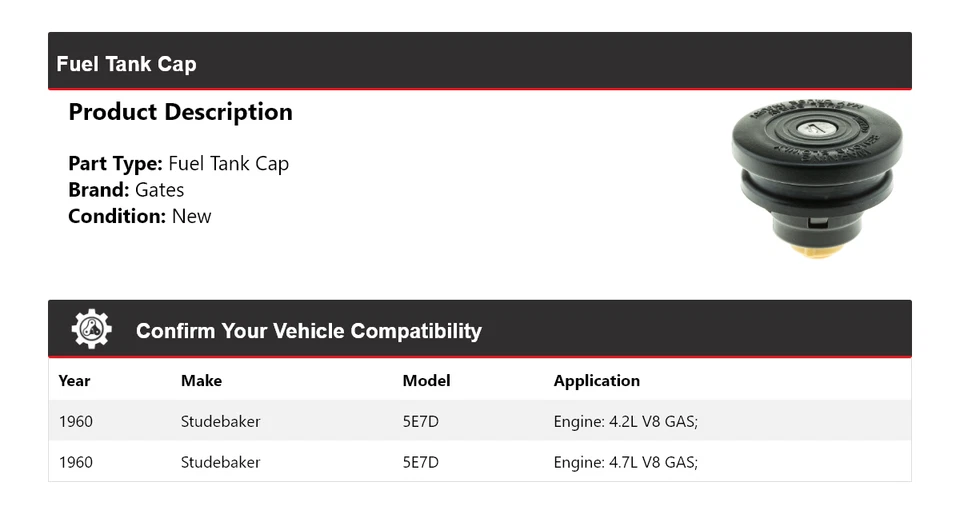
Task: Click the Make column header
Action: pos(201,380)
